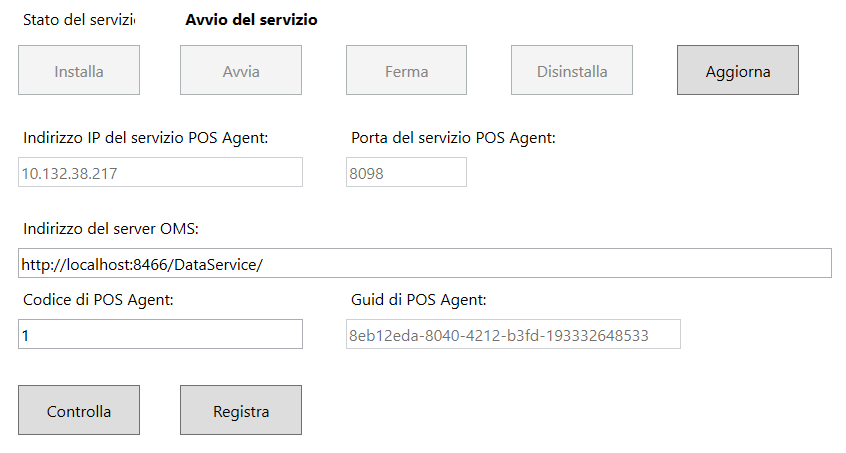Viewport: 846px width, 453px height.
Task: Click the Indirizzo IP del servizio label
Action: (x=146, y=138)
